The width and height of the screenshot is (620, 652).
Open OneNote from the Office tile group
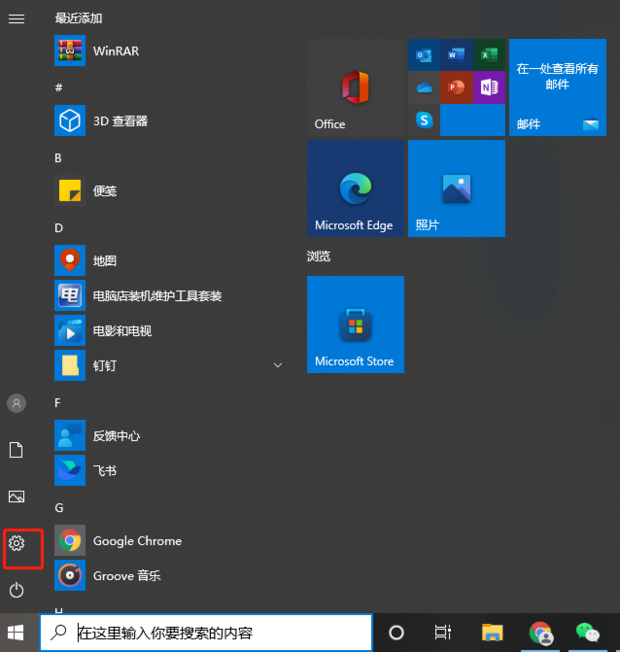[489, 87]
